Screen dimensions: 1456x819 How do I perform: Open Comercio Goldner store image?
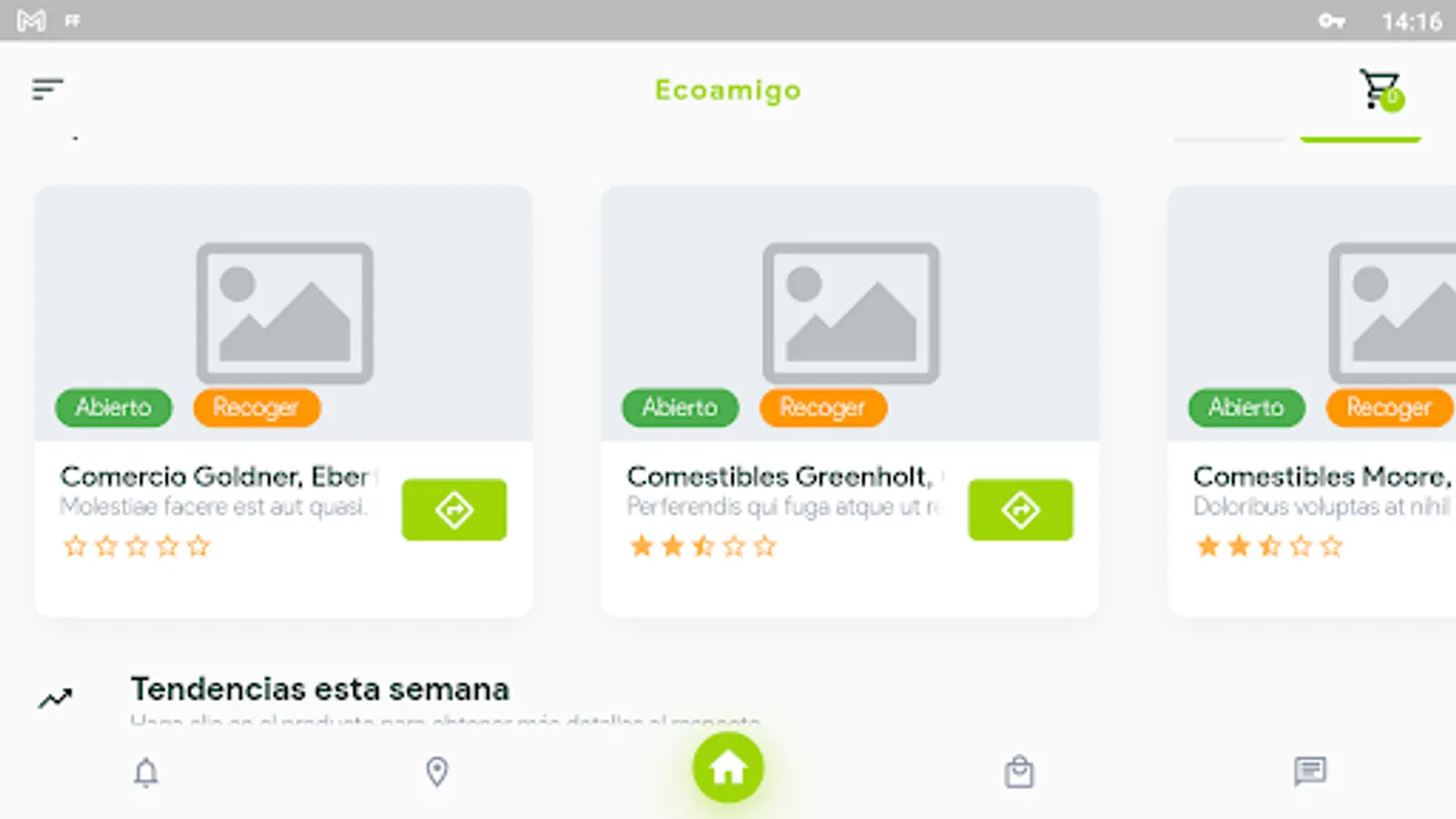[x=284, y=313]
